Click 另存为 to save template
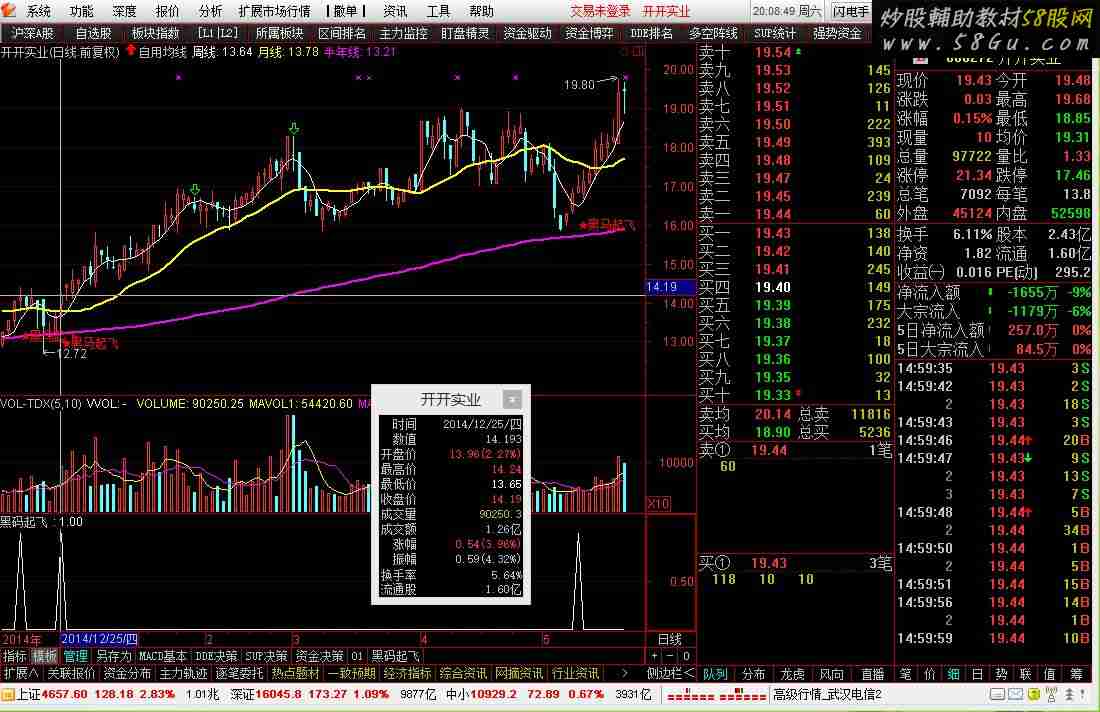Viewport: 1100px width, 712px height. point(114,657)
